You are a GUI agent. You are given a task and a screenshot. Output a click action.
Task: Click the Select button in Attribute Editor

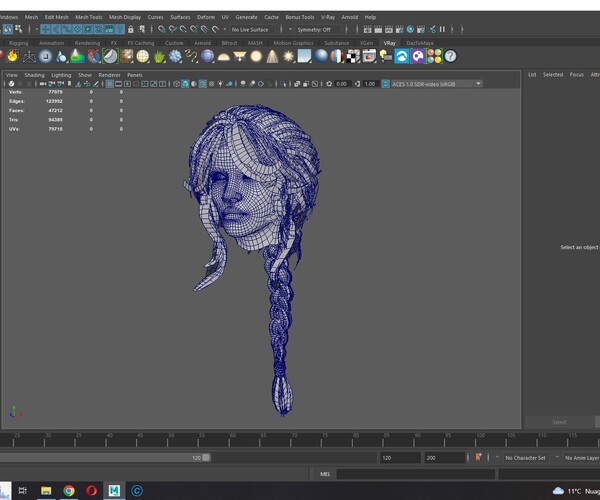click(x=559, y=422)
